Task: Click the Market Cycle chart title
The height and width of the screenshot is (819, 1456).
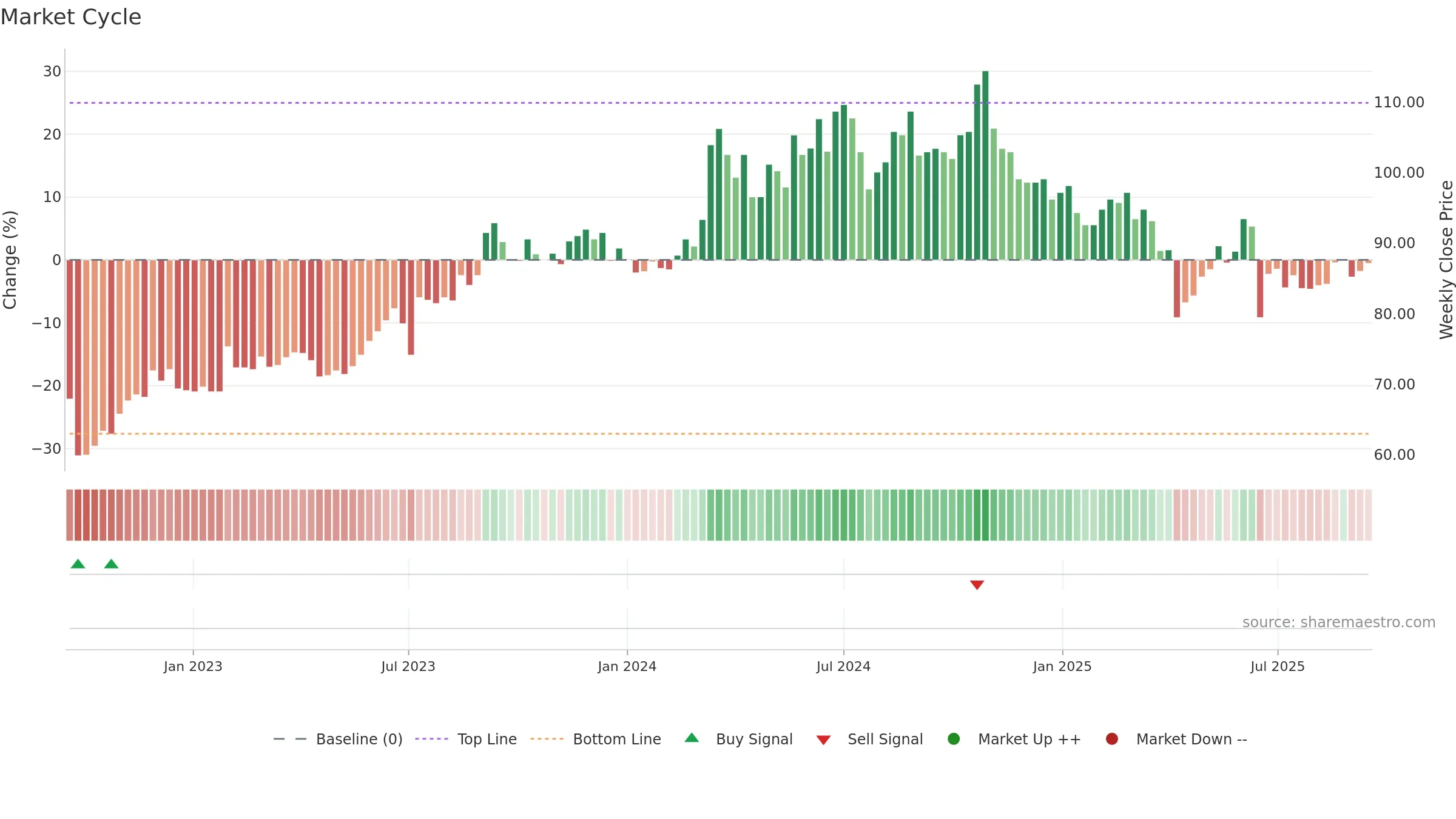Action: click(71, 17)
